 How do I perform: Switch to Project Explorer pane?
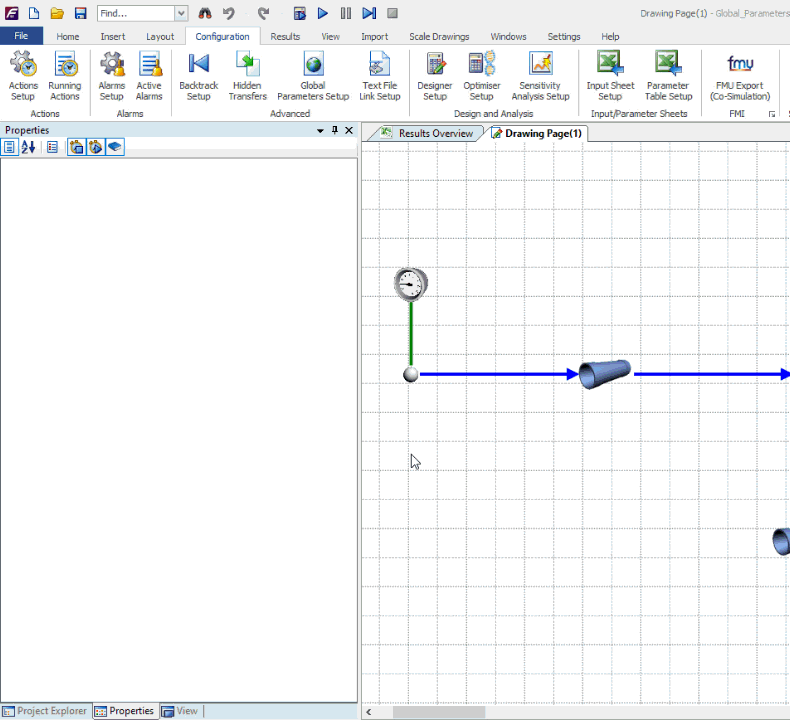[x=45, y=711]
